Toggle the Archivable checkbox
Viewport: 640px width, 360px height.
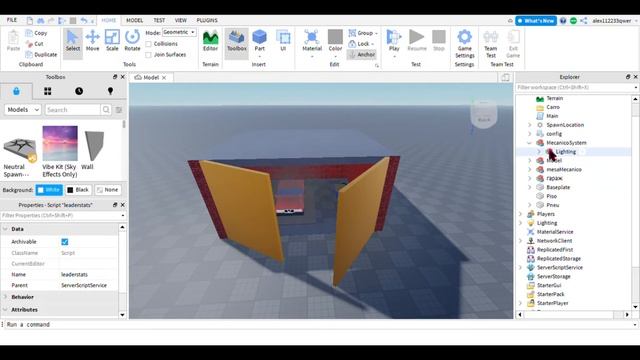point(64,242)
